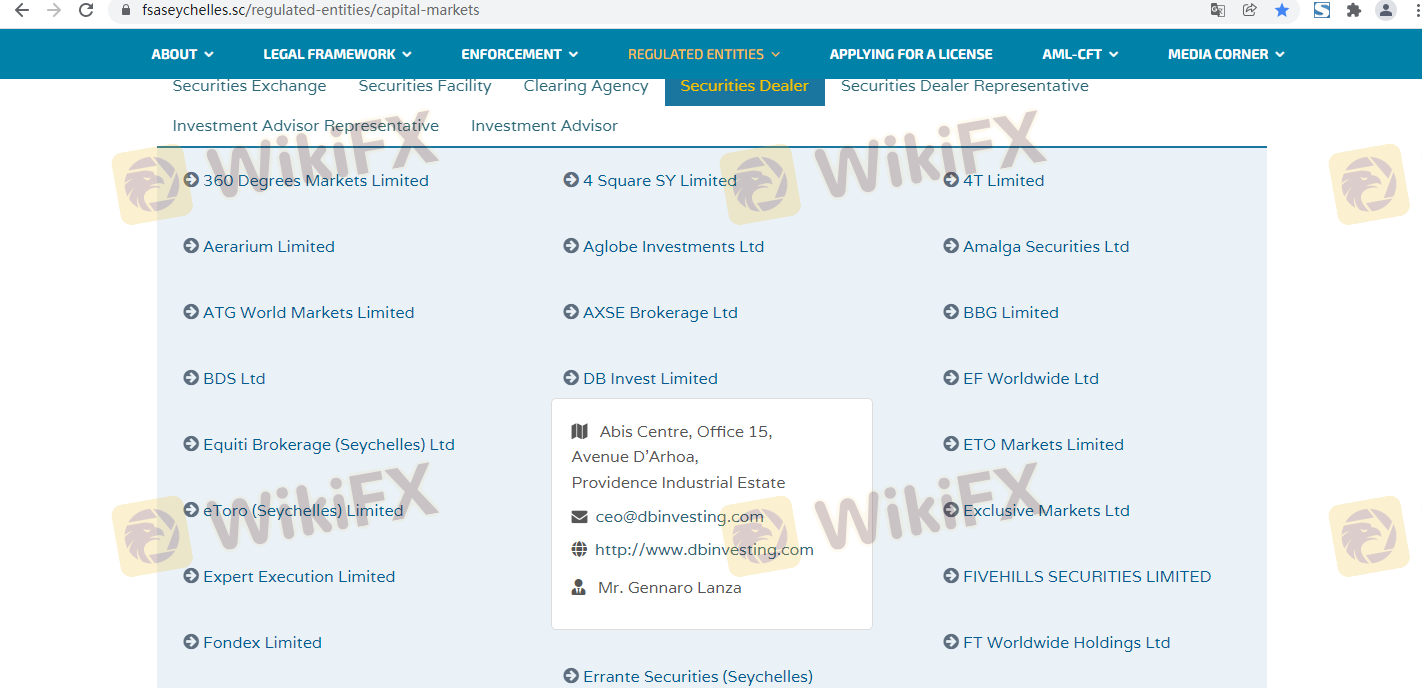The image size is (1422, 688).
Task: Open the browser profile avatar icon
Action: coord(1385,10)
